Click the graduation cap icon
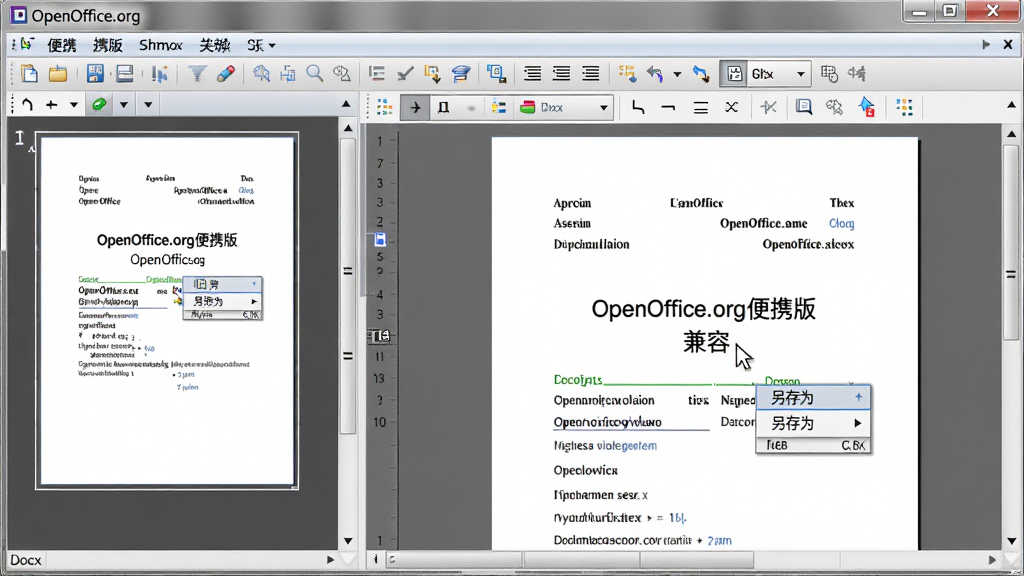 [461, 74]
